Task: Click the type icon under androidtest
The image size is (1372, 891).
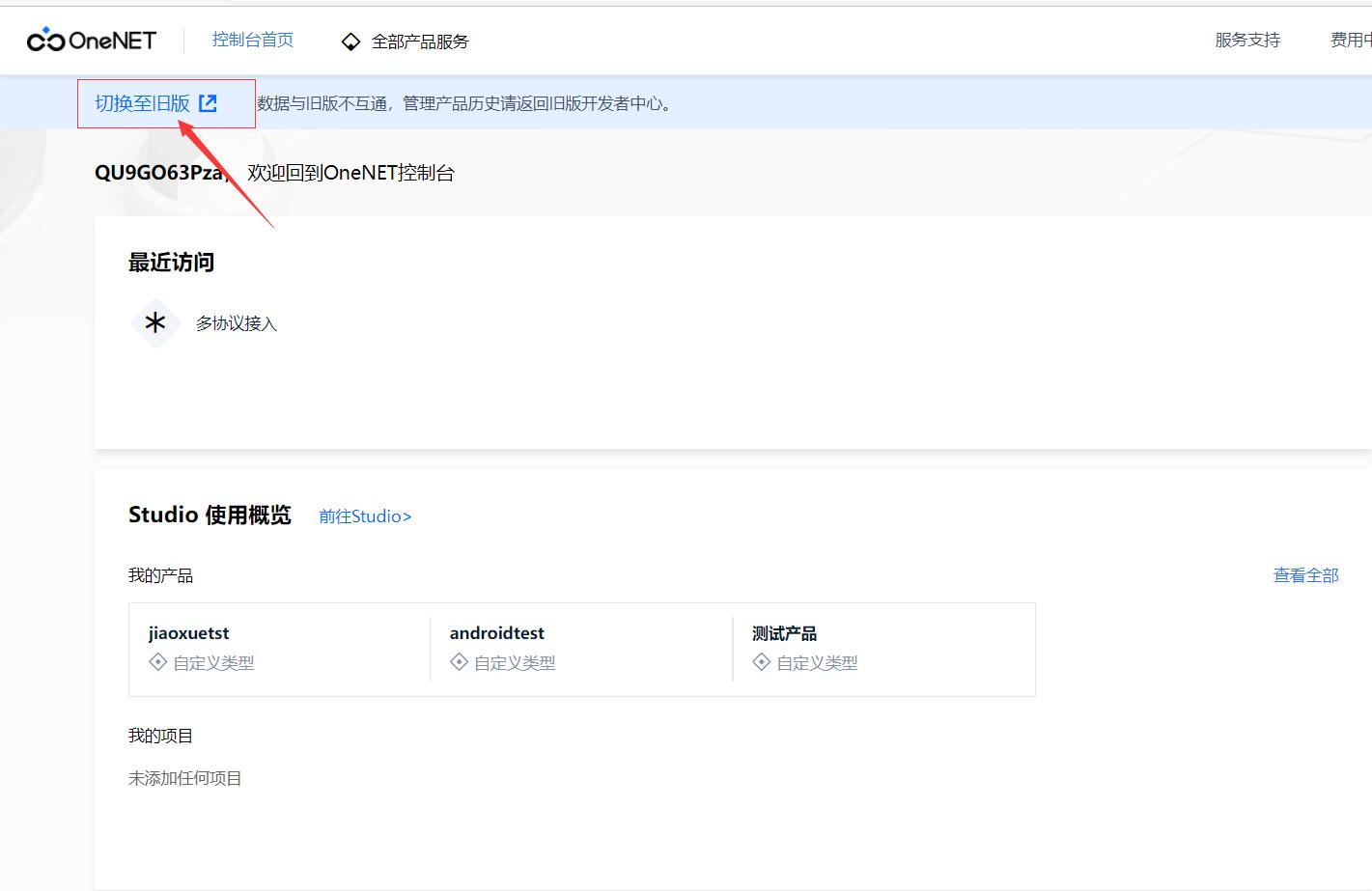Action: point(460,662)
